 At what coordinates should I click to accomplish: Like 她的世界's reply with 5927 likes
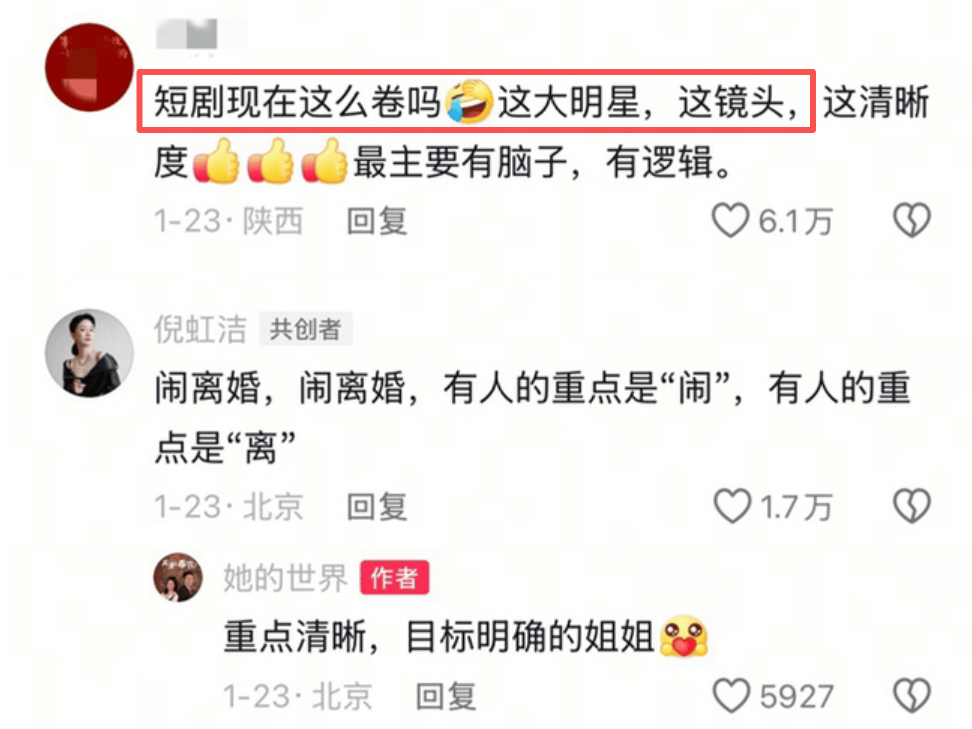click(731, 696)
